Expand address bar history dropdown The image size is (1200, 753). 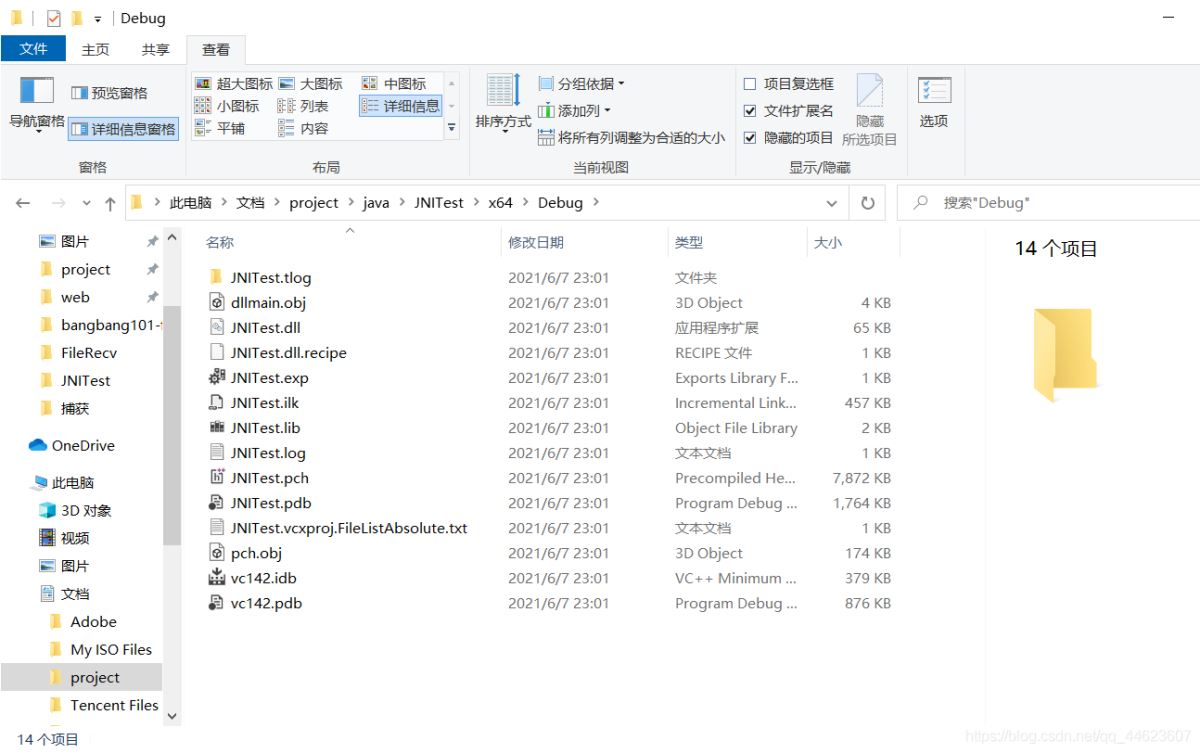point(832,203)
